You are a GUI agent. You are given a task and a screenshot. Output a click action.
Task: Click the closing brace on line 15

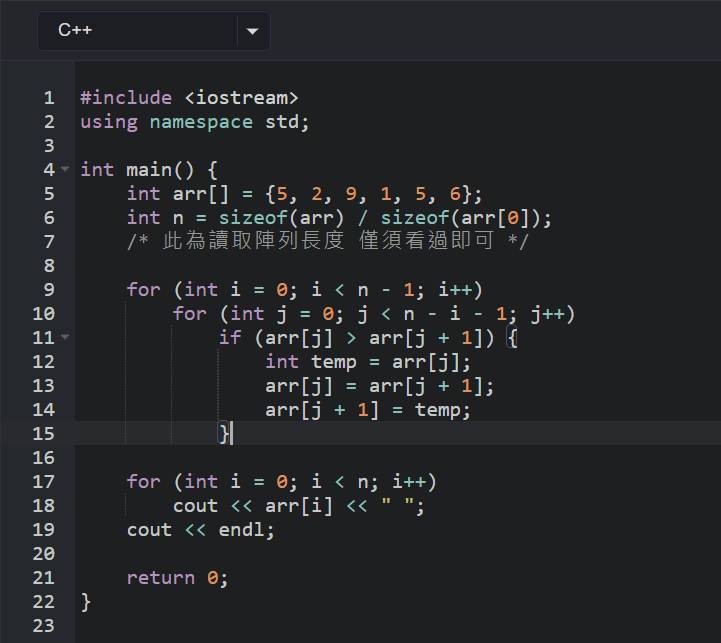pyautogui.click(x=224, y=434)
